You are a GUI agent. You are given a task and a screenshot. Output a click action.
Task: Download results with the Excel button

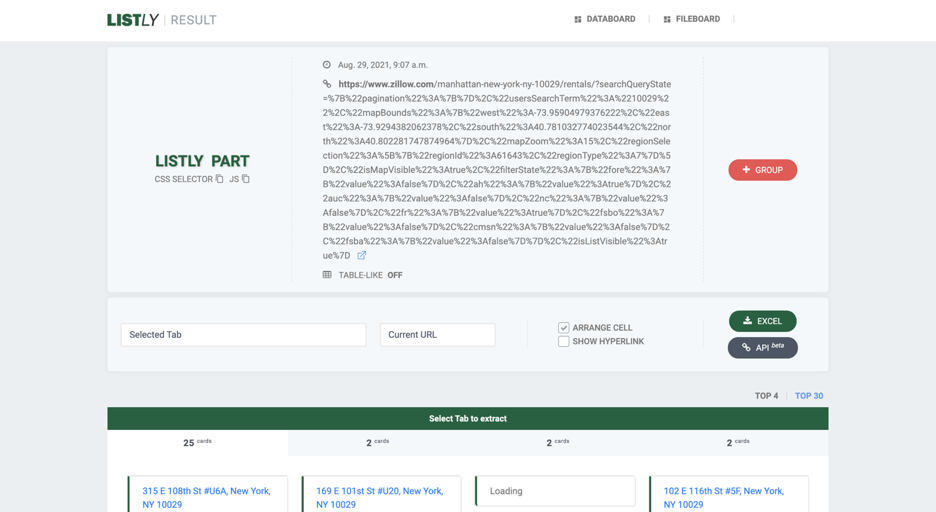[x=762, y=321]
